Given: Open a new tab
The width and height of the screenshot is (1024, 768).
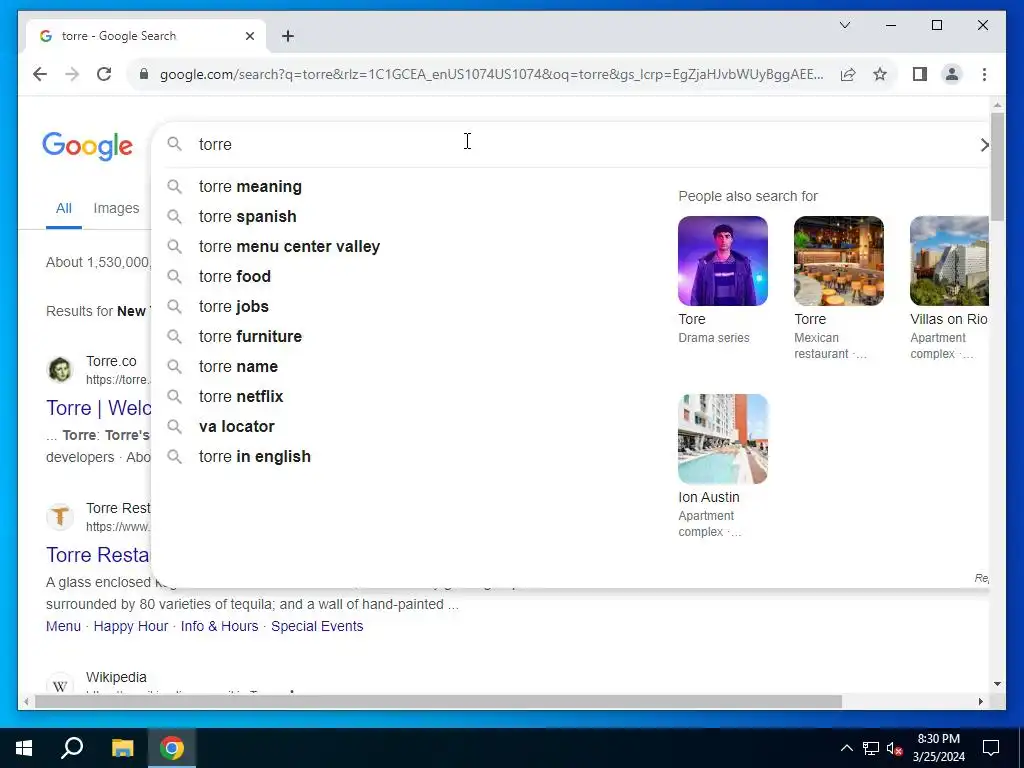Looking at the screenshot, I should point(288,36).
